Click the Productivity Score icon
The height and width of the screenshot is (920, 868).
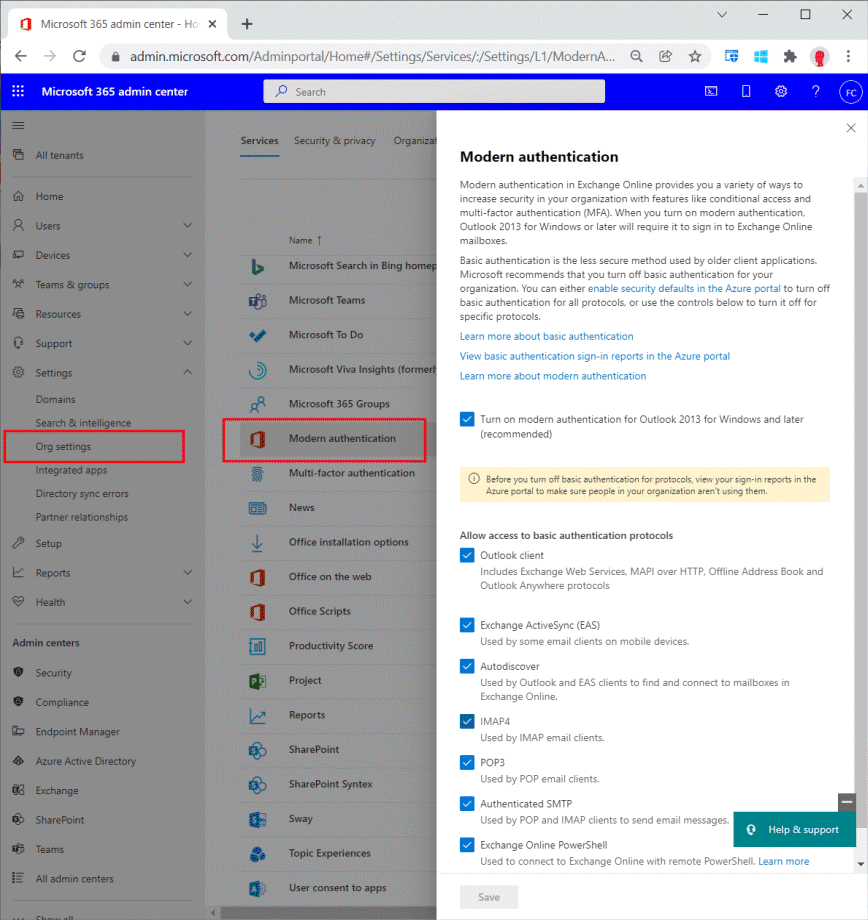tap(258, 646)
